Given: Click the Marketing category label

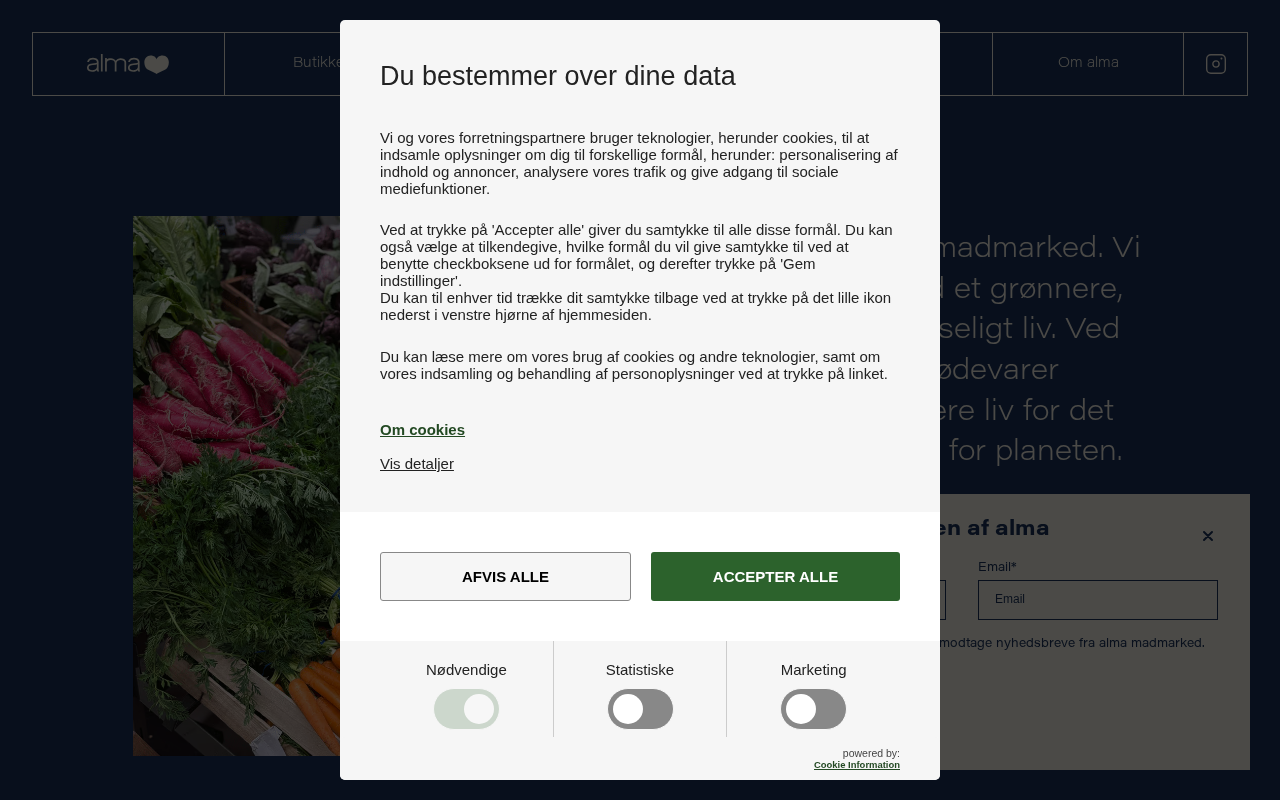Looking at the screenshot, I should tap(813, 670).
